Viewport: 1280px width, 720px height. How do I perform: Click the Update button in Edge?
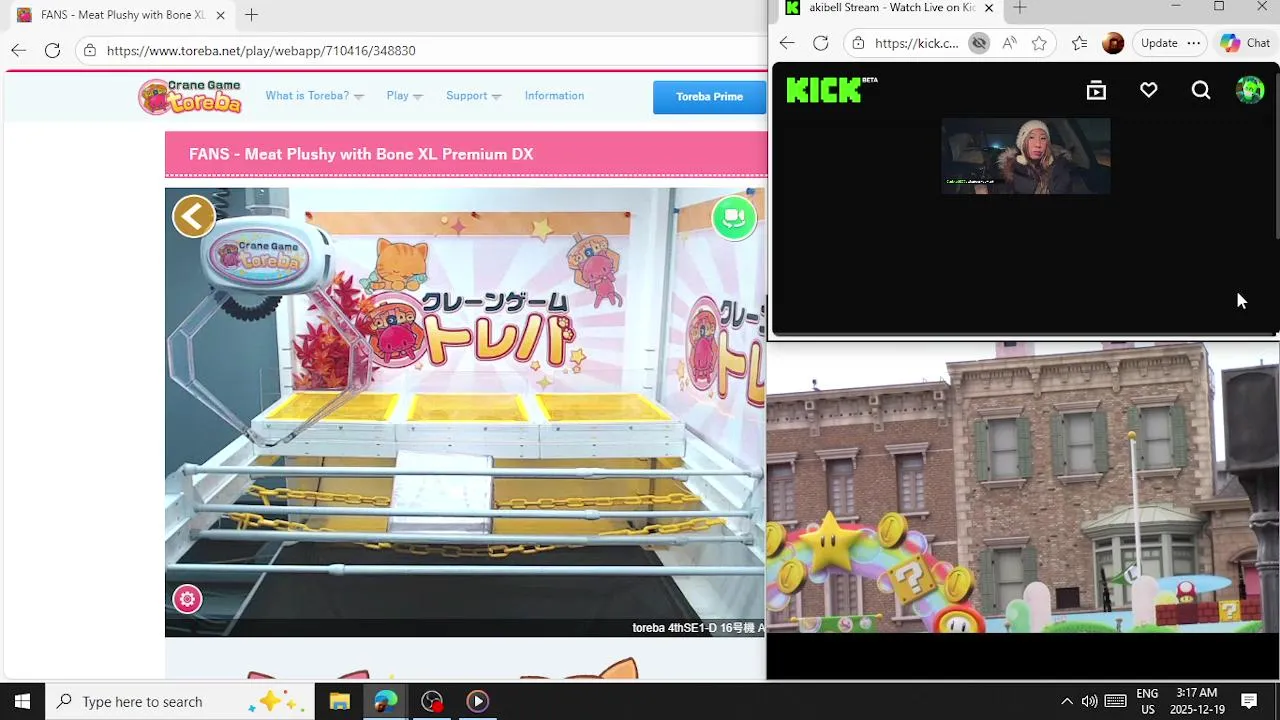pos(1159,43)
